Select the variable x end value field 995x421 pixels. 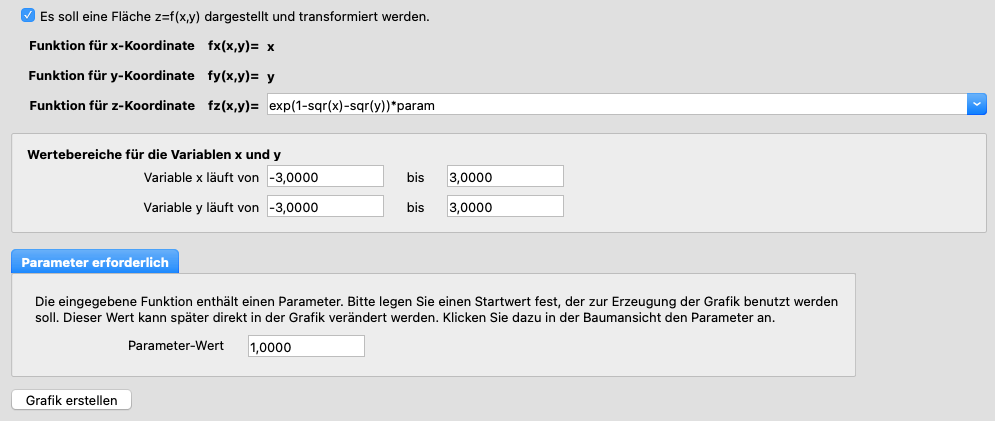point(505,177)
